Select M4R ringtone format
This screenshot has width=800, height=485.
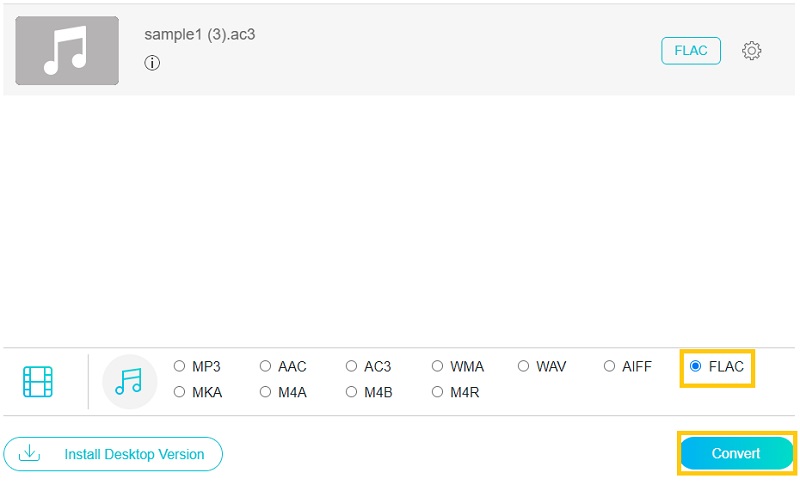pyautogui.click(x=438, y=393)
